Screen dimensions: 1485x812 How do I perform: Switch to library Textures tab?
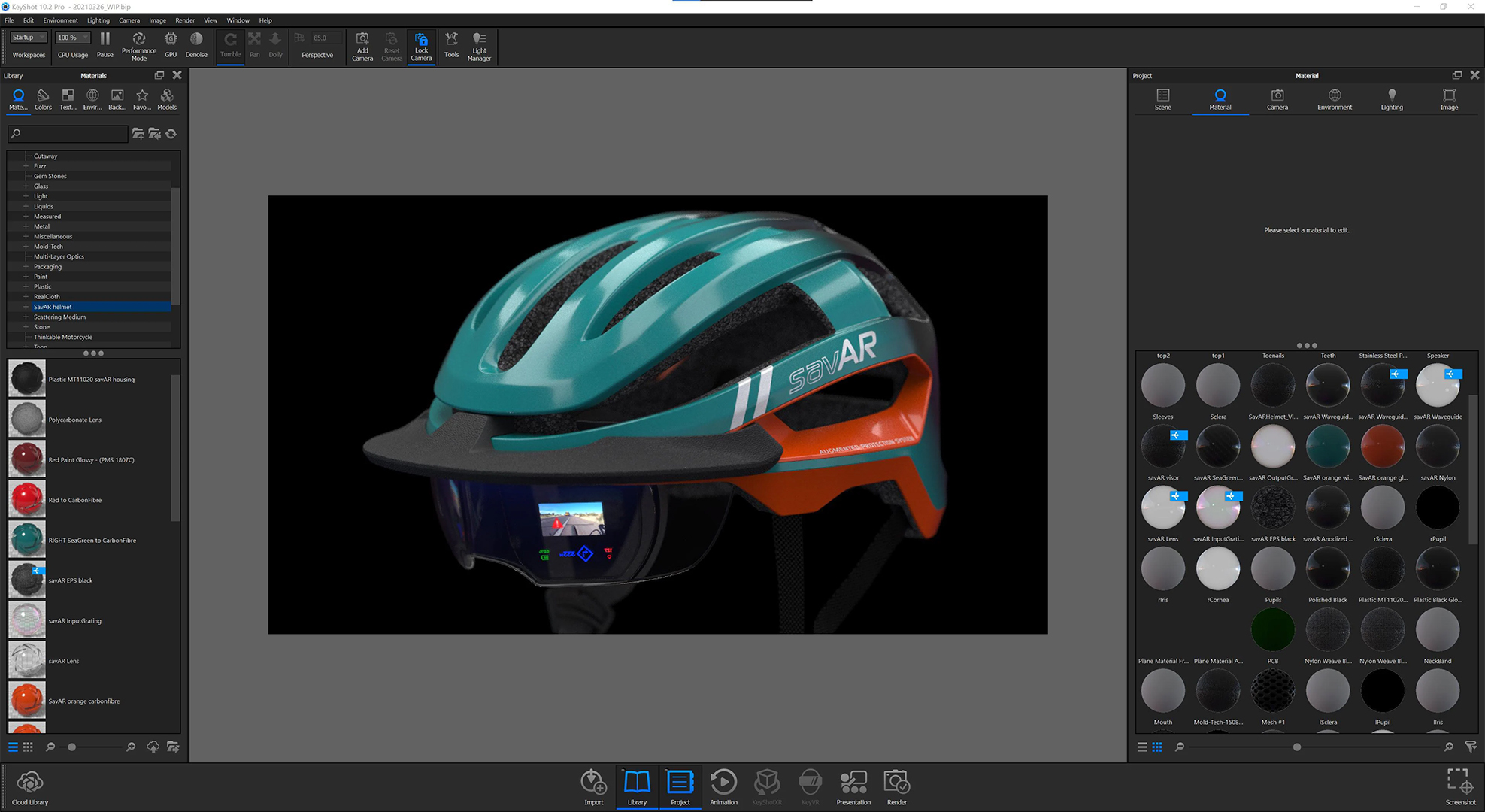68,99
